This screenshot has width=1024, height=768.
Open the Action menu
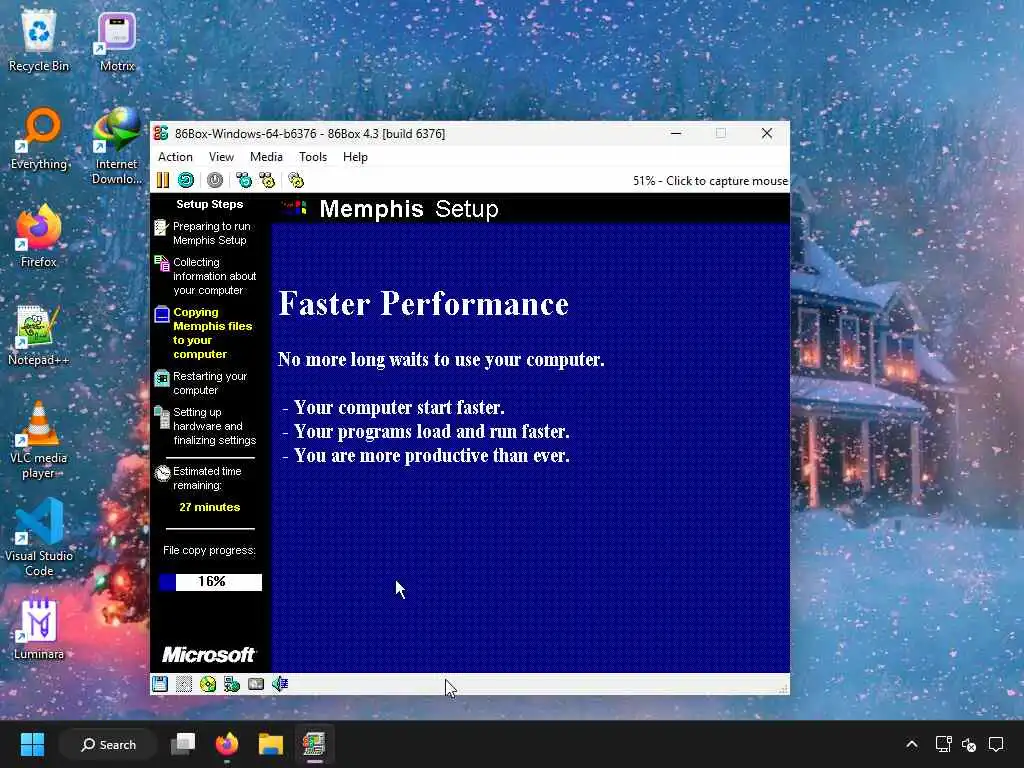tap(175, 157)
